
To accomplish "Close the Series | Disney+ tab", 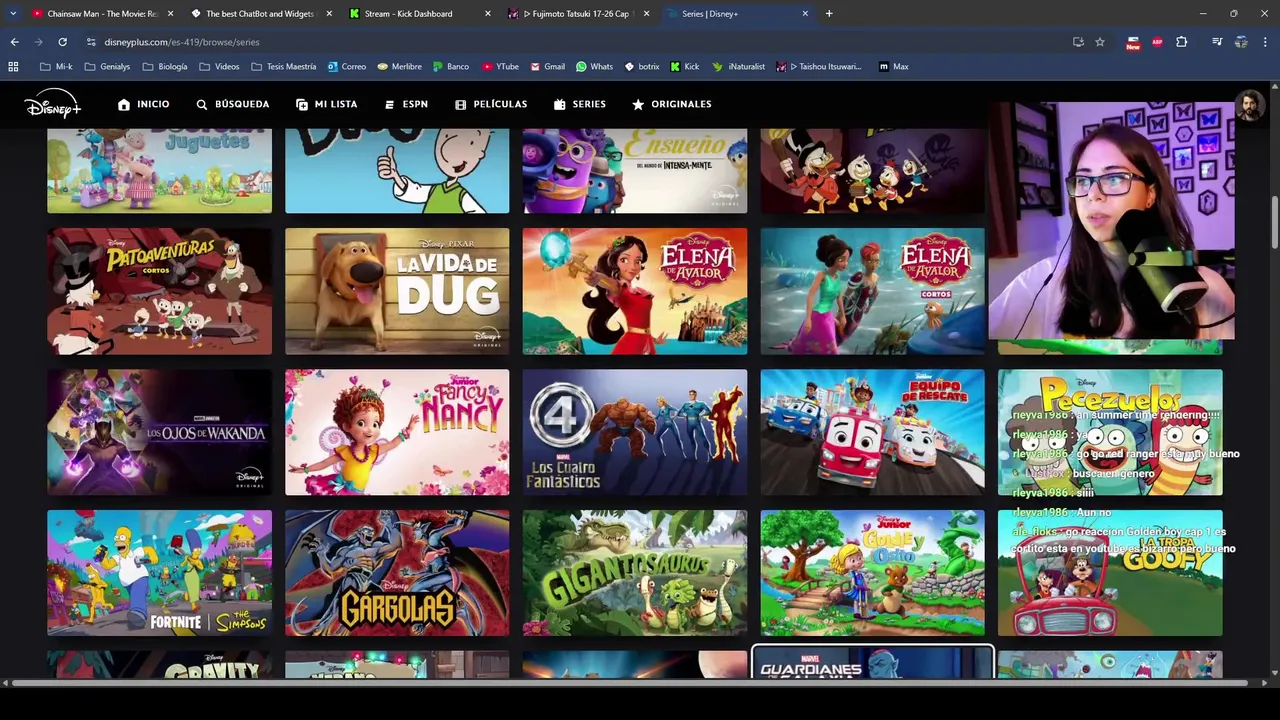I will coord(805,14).
